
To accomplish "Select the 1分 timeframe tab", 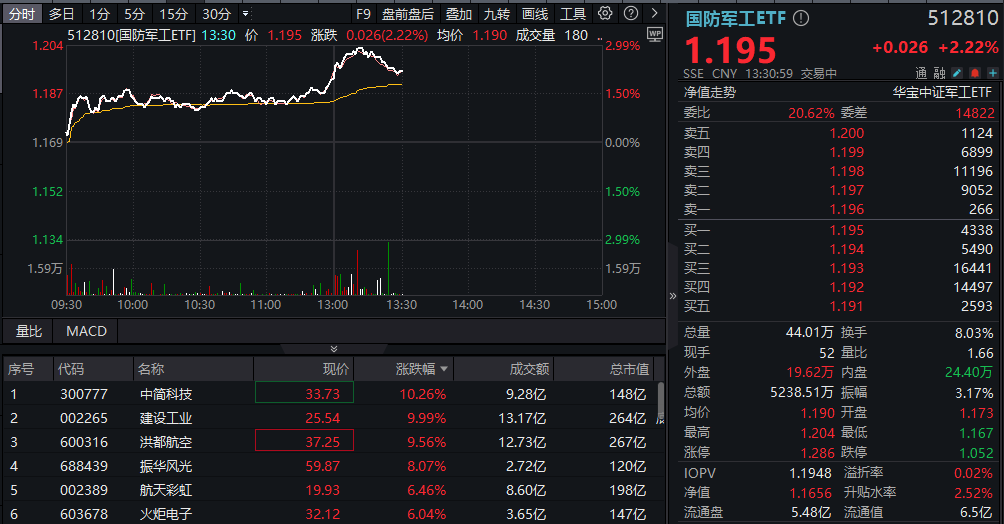I will pos(99,13).
